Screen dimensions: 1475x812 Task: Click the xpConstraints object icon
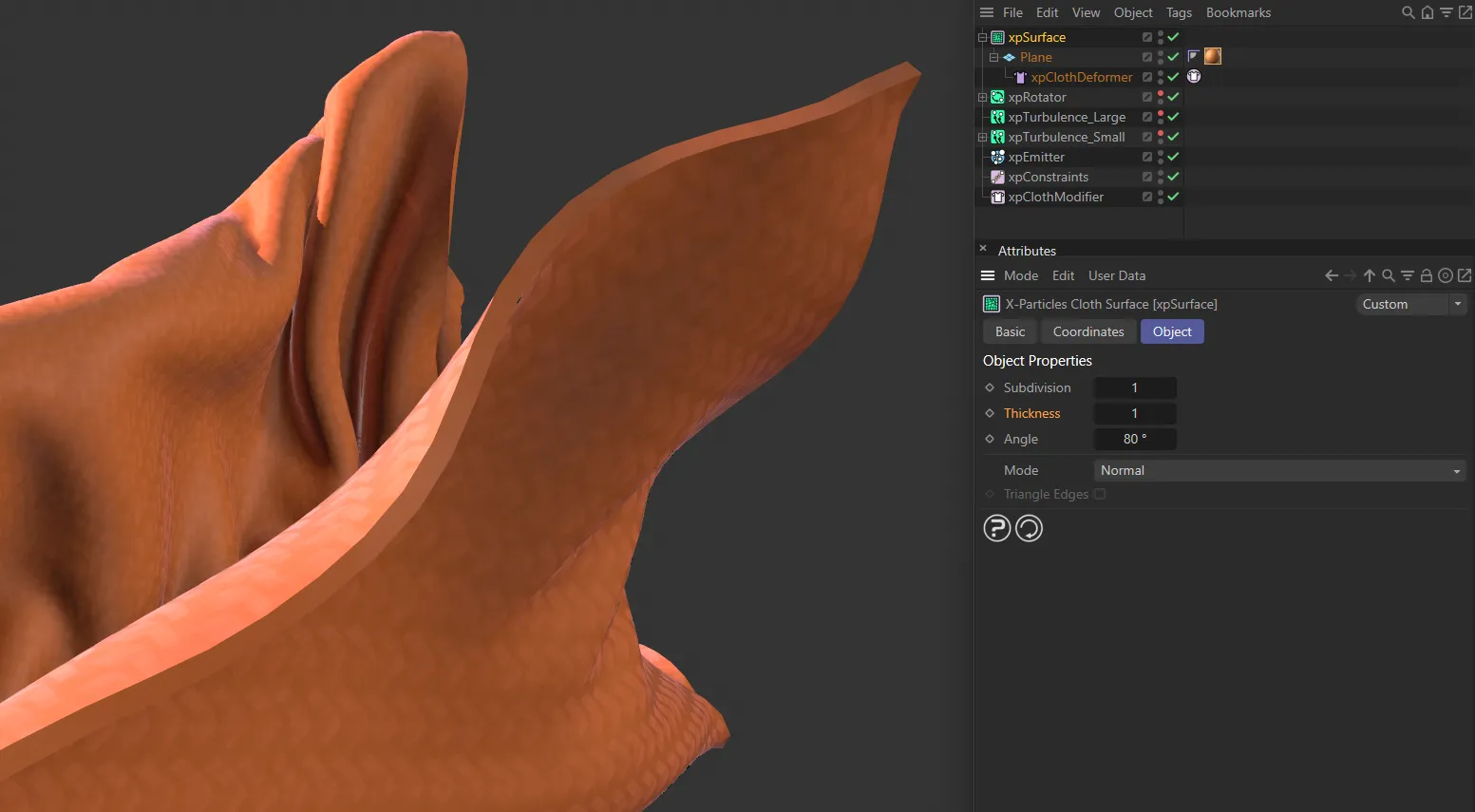tap(997, 177)
